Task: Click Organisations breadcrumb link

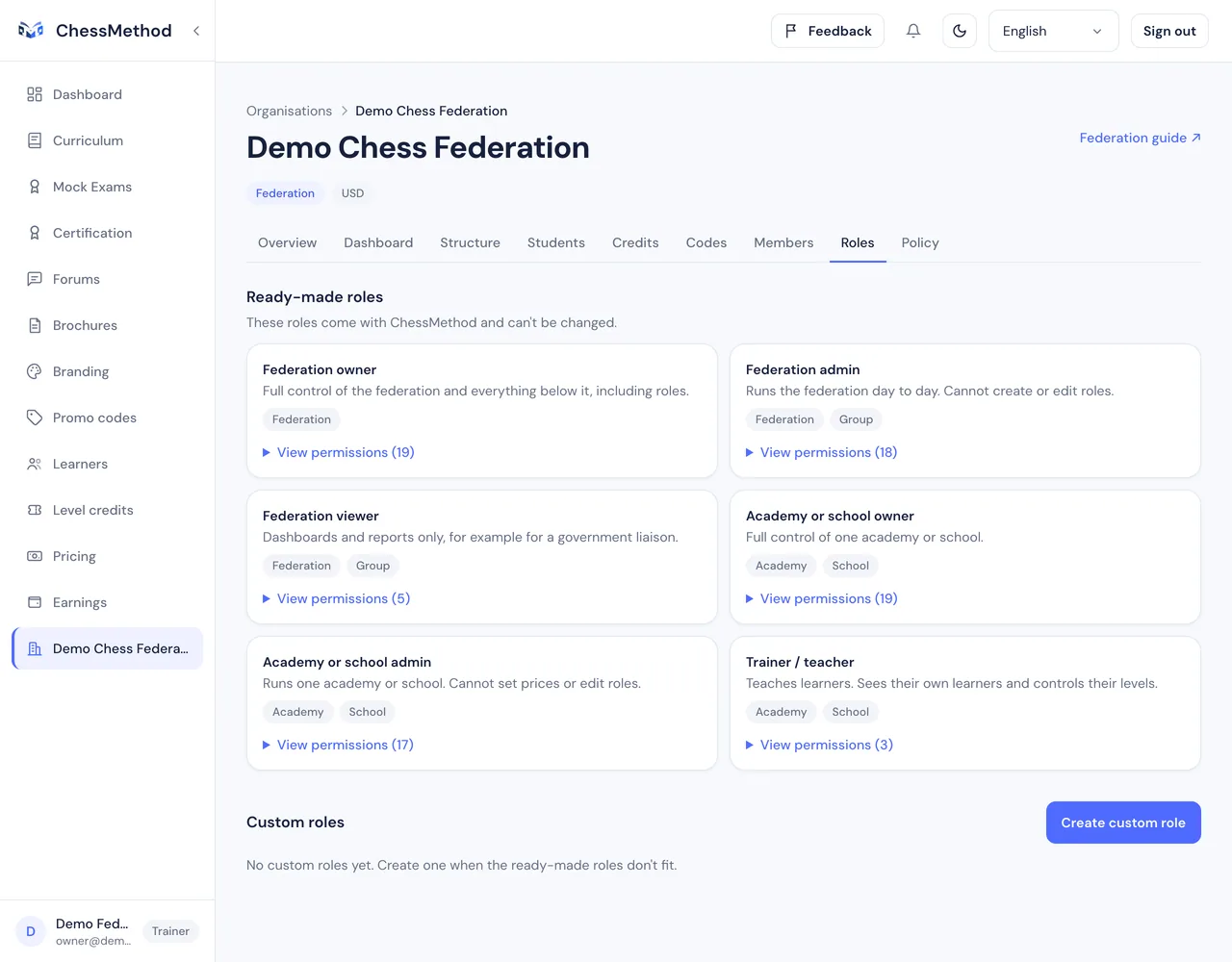Action: point(289,111)
